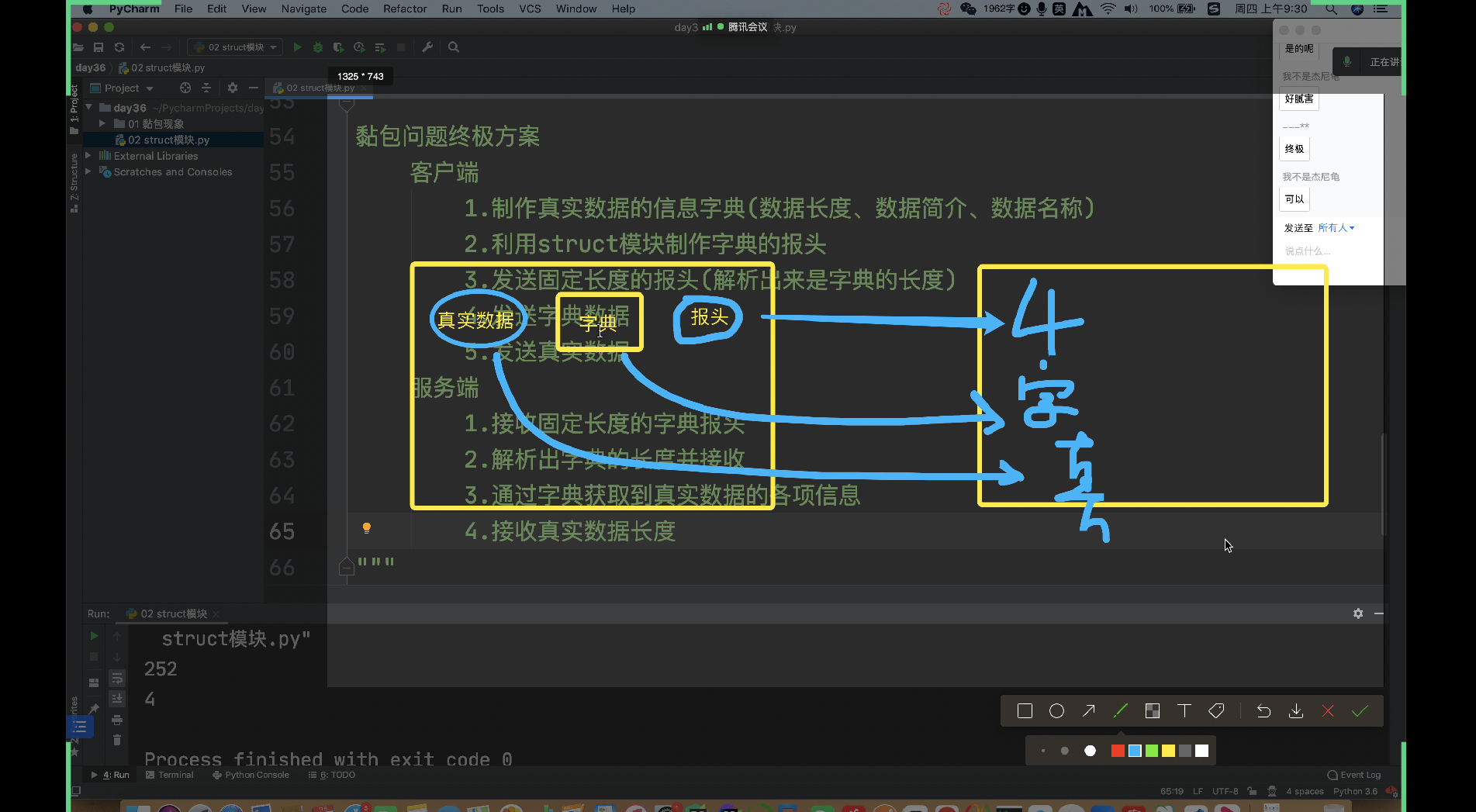The image size is (1476, 812).
Task: Expand the 01 黏包现象 folder
Action: click(102, 123)
